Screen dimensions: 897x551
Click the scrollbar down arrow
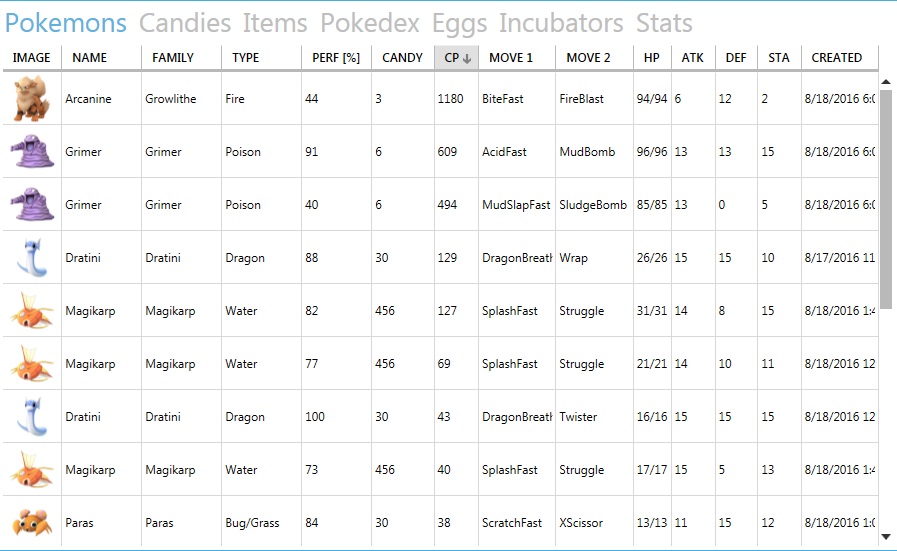pos(886,537)
